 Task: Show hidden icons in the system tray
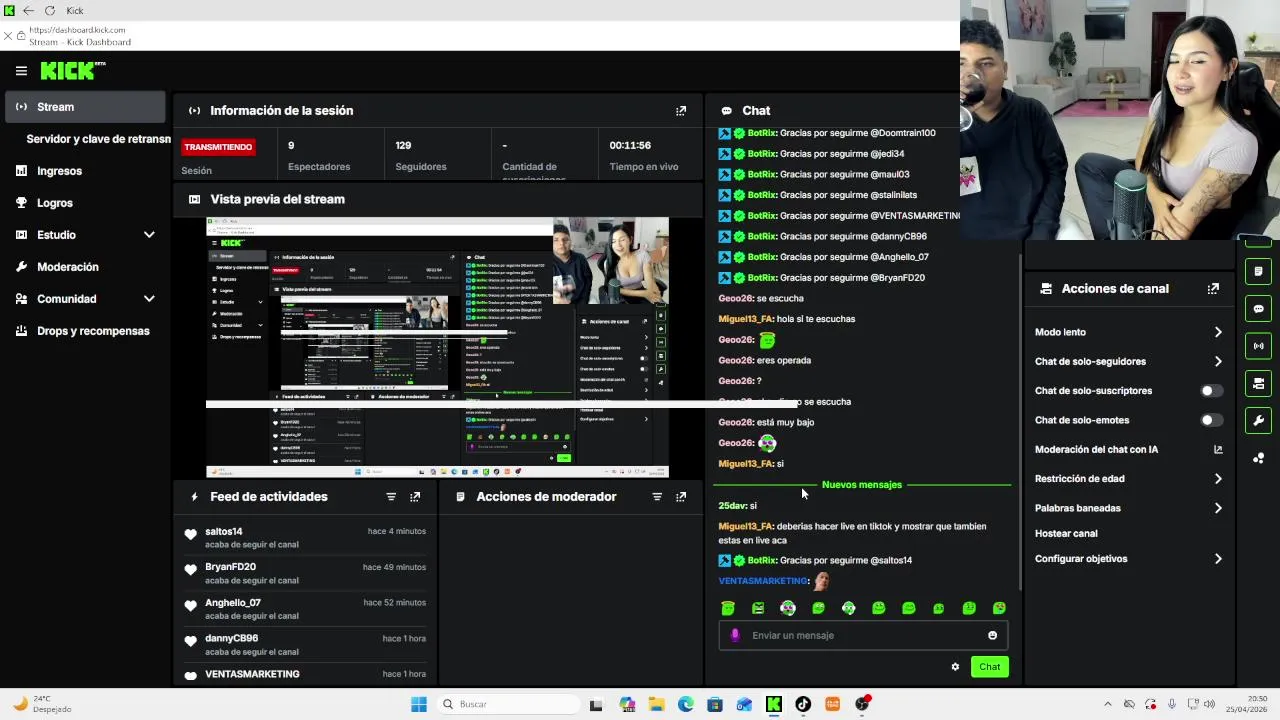coord(1107,704)
